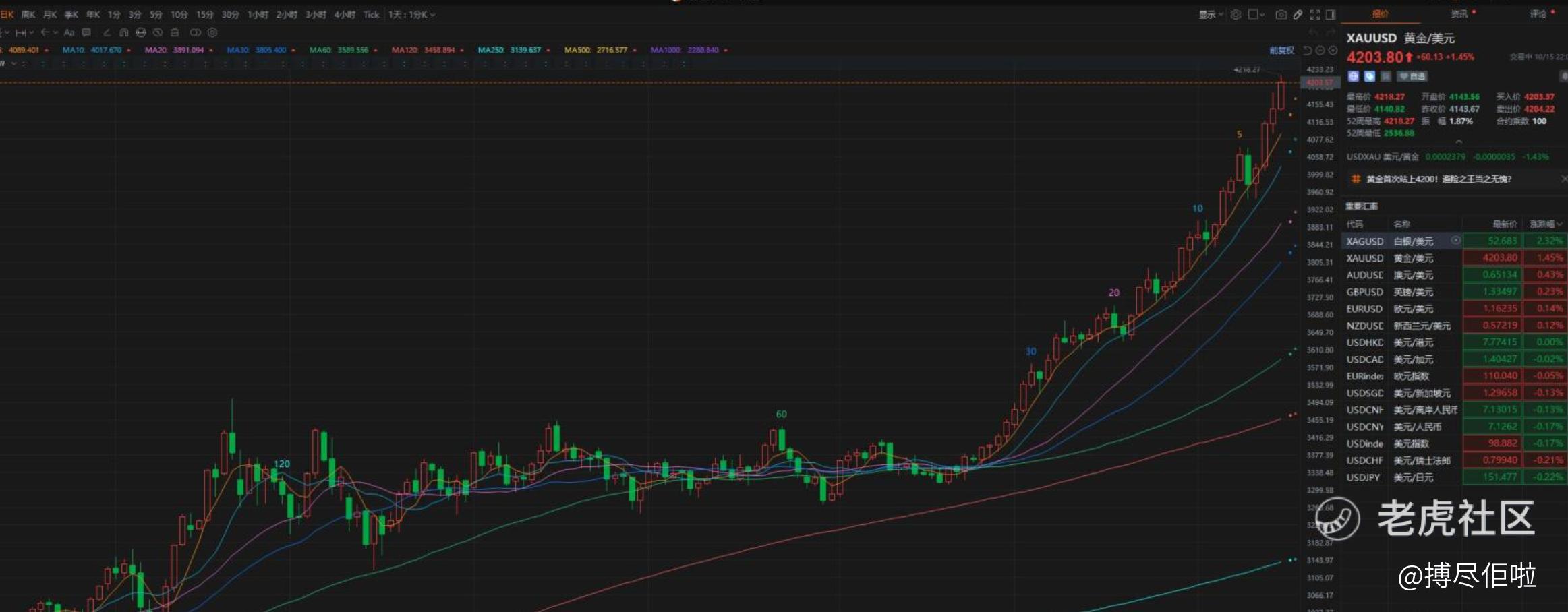Switch to the 资讯 news tab
This screenshot has height=612, width=1568.
pos(1459,13)
